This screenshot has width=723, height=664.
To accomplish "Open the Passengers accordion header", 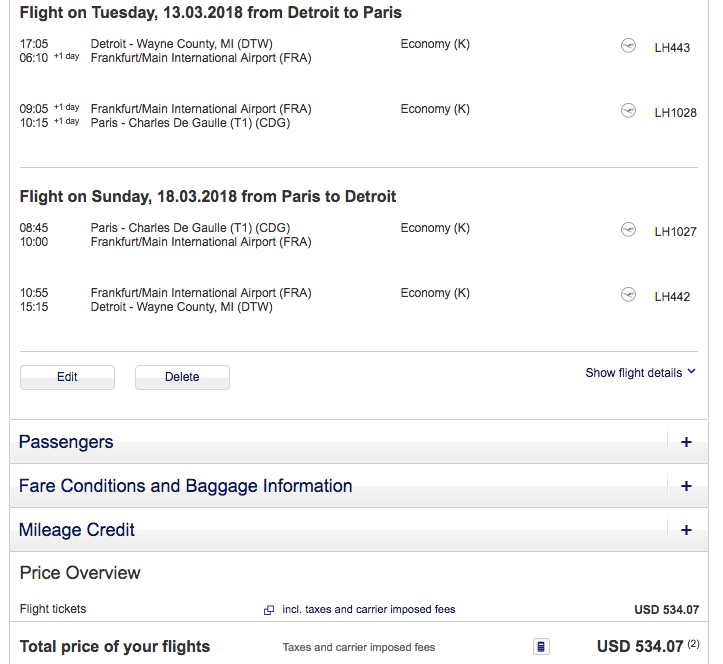I will tap(66, 442).
